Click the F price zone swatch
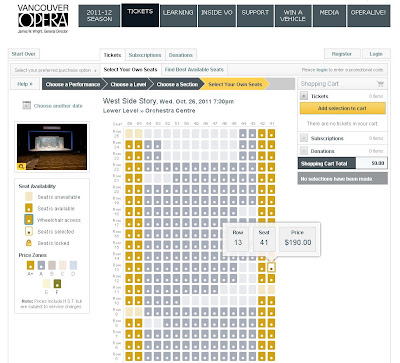 (x=57, y=284)
